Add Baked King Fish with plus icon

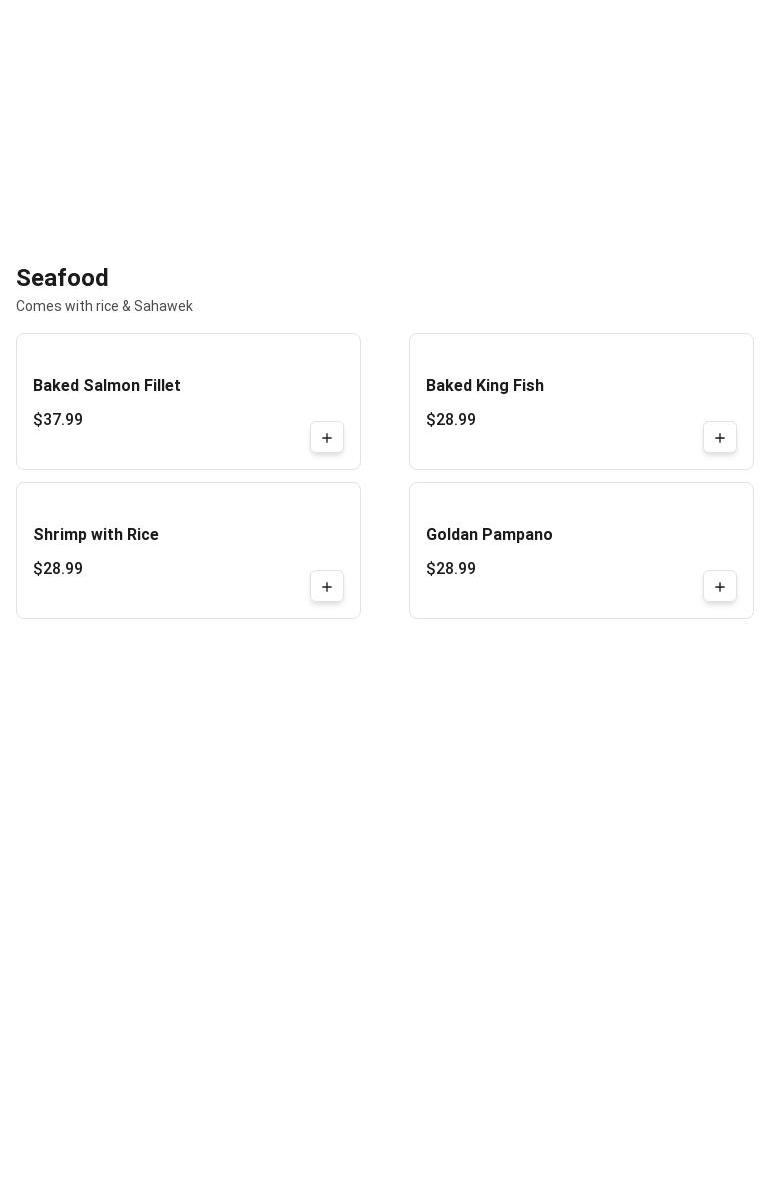(720, 438)
